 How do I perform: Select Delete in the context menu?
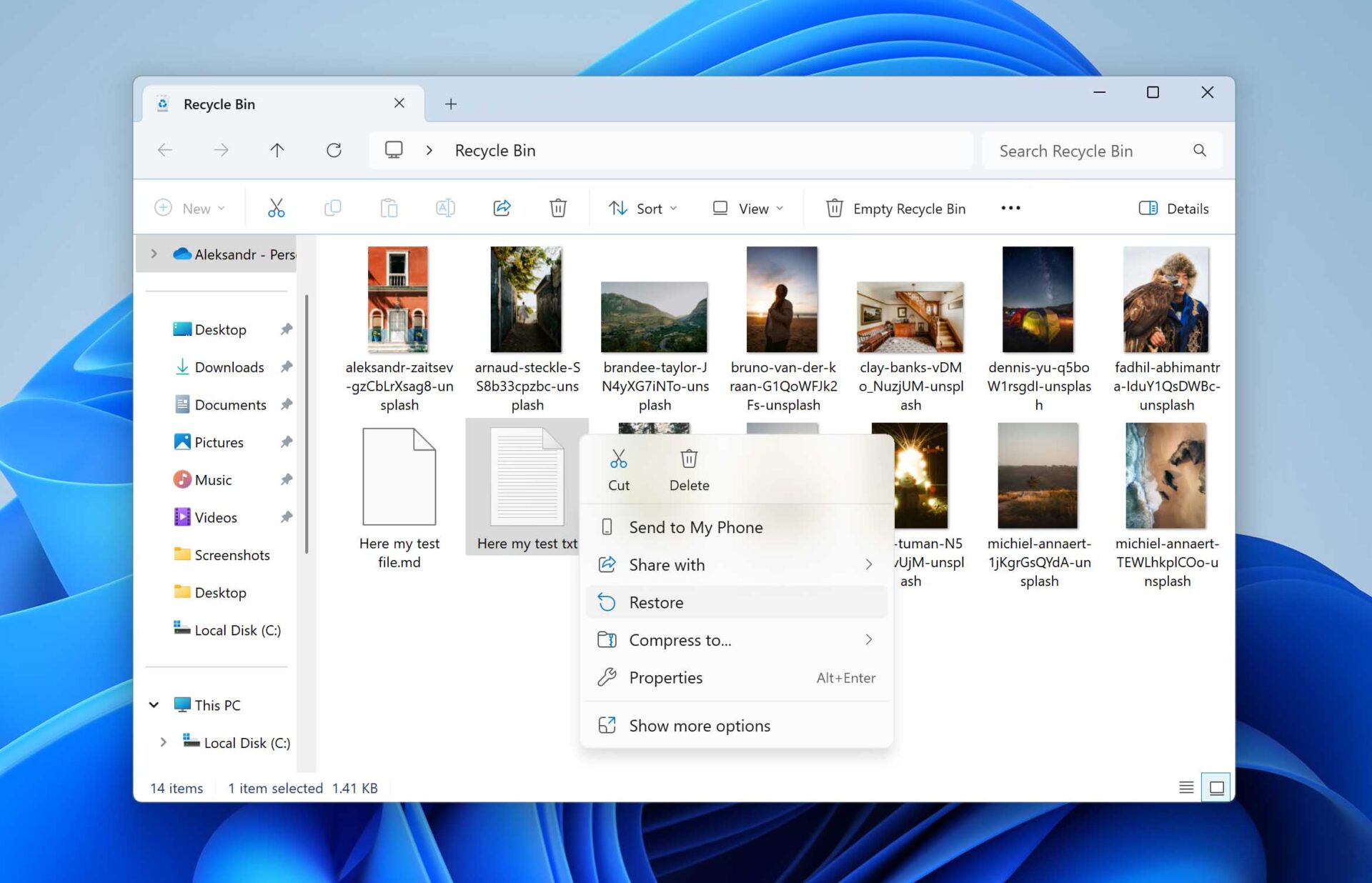tap(688, 469)
